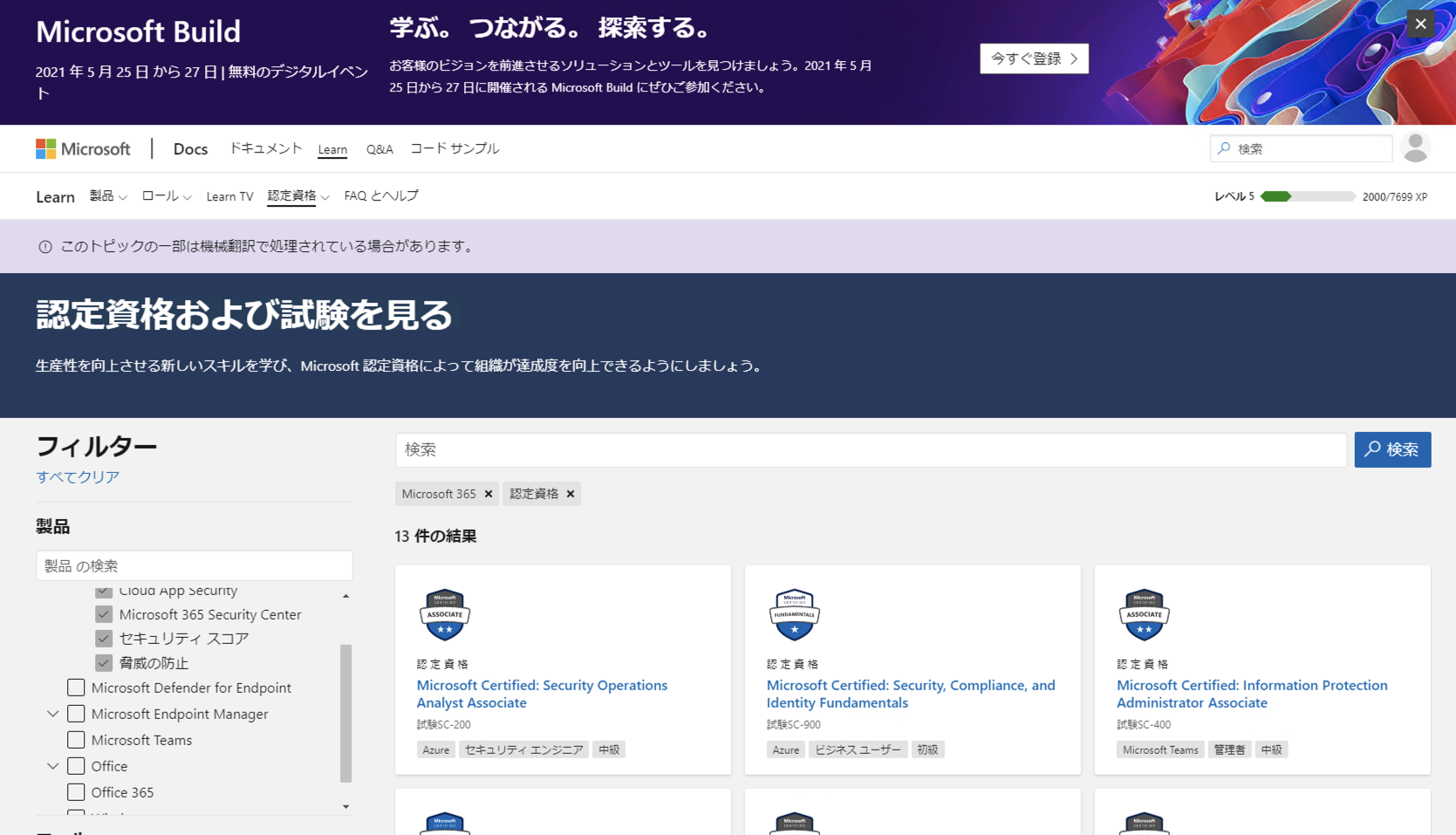Click すべてクリア link
The image size is (1456, 835).
[x=78, y=477]
